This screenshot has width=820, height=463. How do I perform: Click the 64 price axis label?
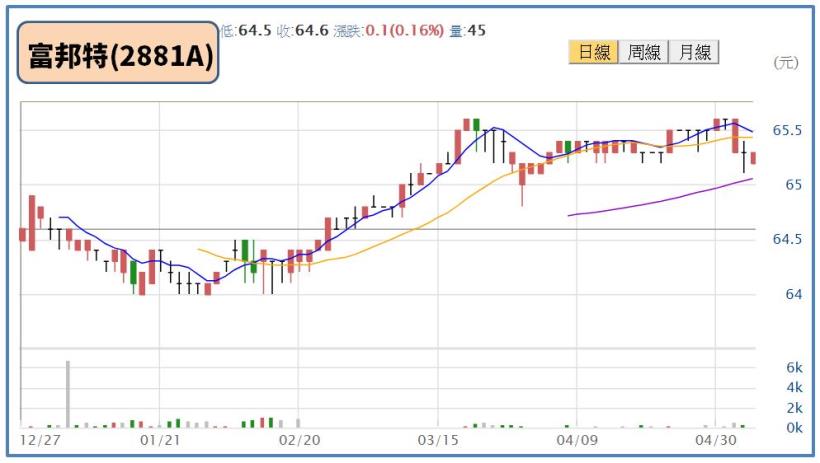[793, 295]
